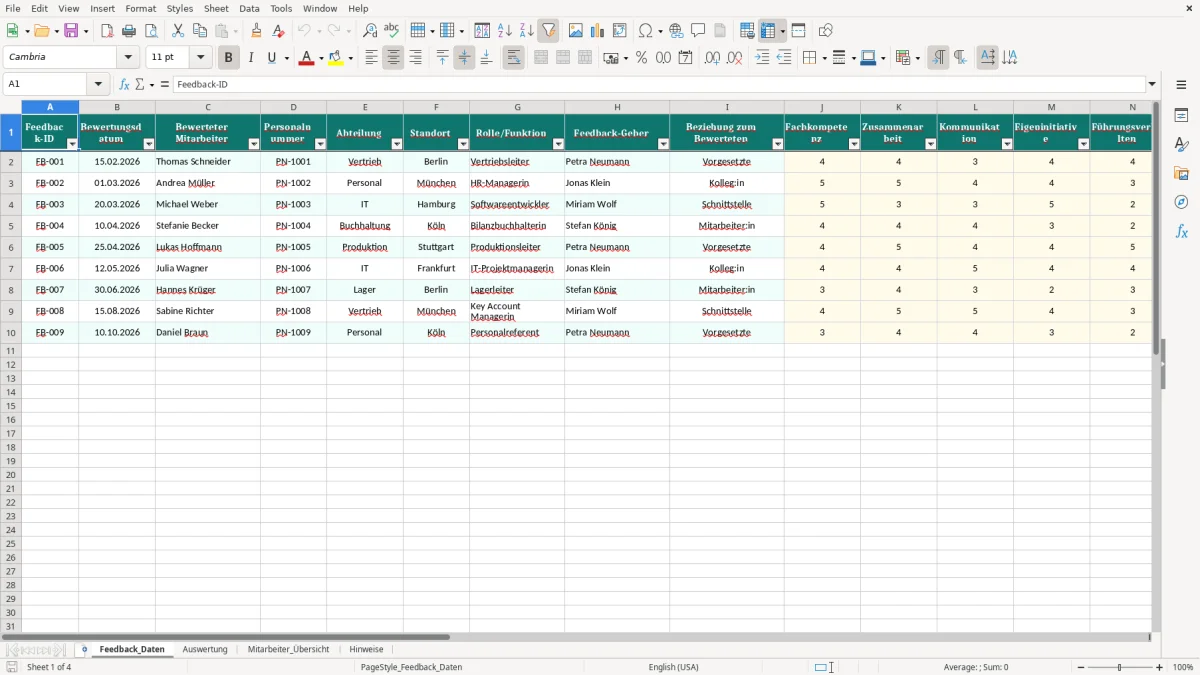Toggle Center Horizontally alignment
The image size is (1200, 675).
[x=393, y=58]
